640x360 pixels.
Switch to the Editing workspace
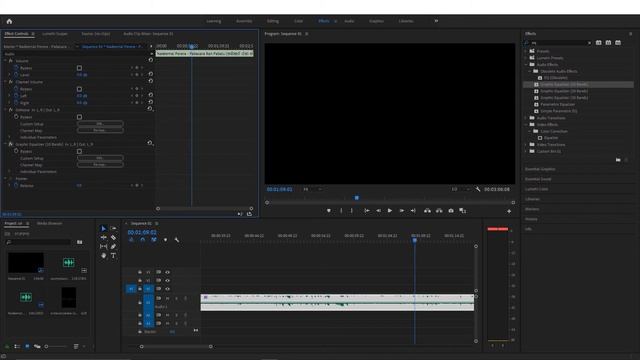click(x=273, y=21)
